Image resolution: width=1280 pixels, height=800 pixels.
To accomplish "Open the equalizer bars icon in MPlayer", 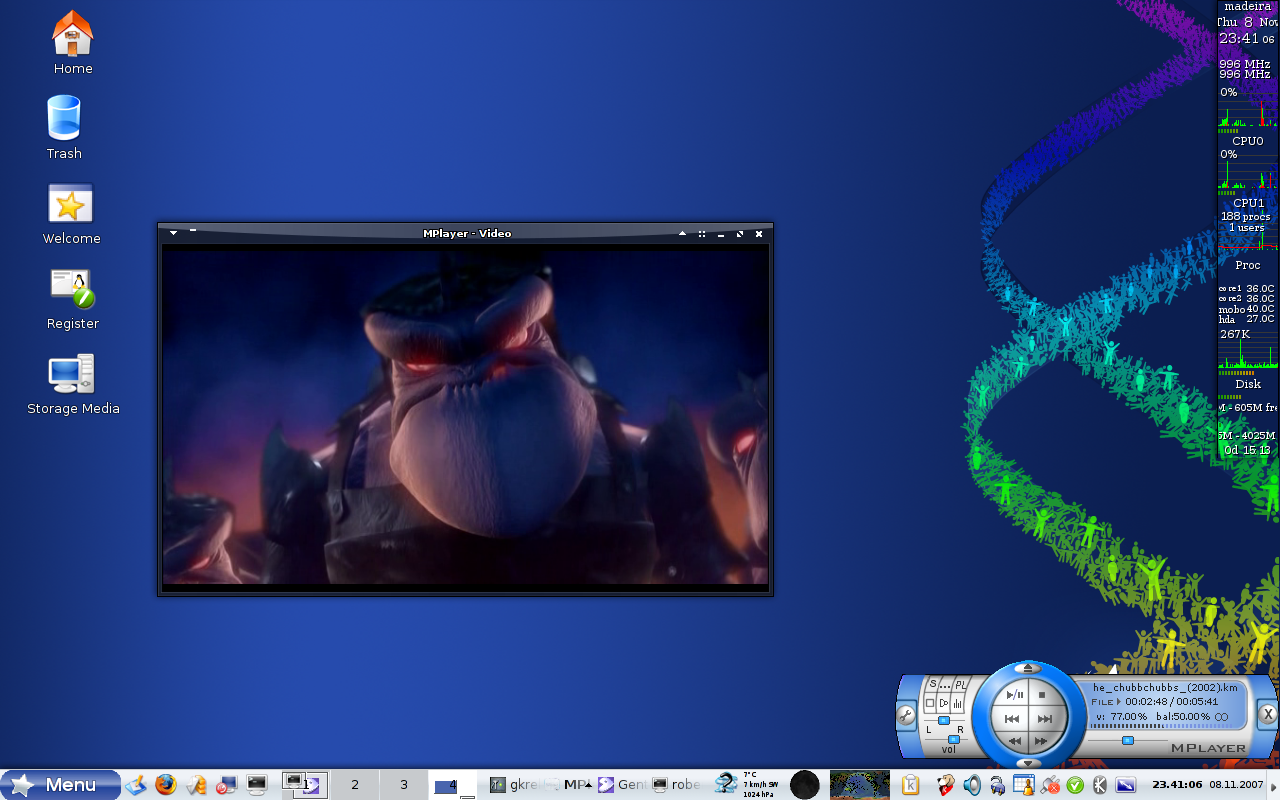I will pyautogui.click(x=957, y=704).
